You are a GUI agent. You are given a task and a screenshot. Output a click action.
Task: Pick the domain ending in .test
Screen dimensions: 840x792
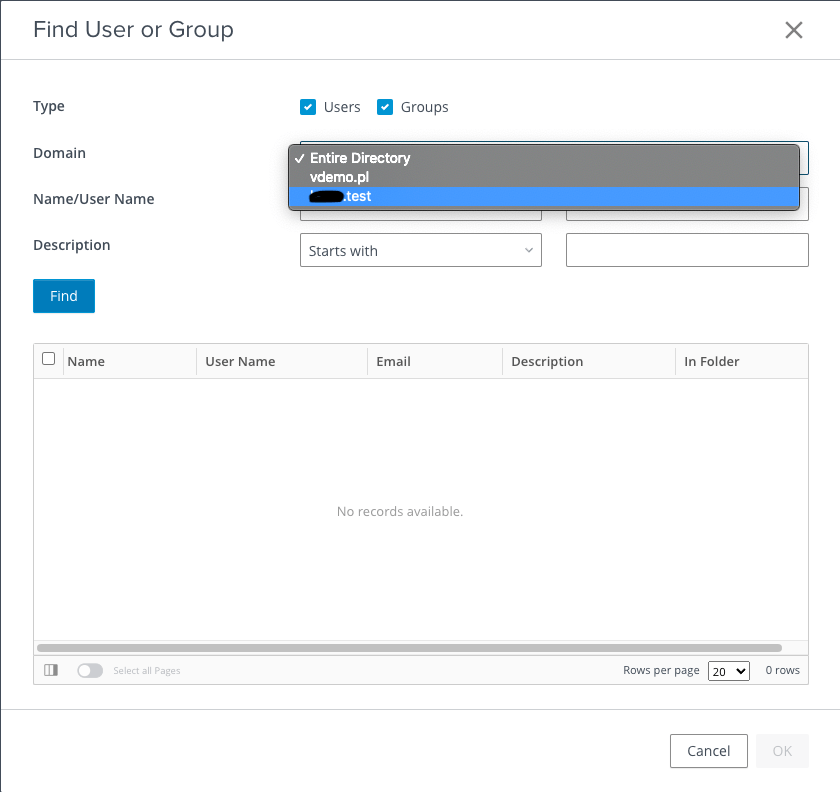[340, 196]
